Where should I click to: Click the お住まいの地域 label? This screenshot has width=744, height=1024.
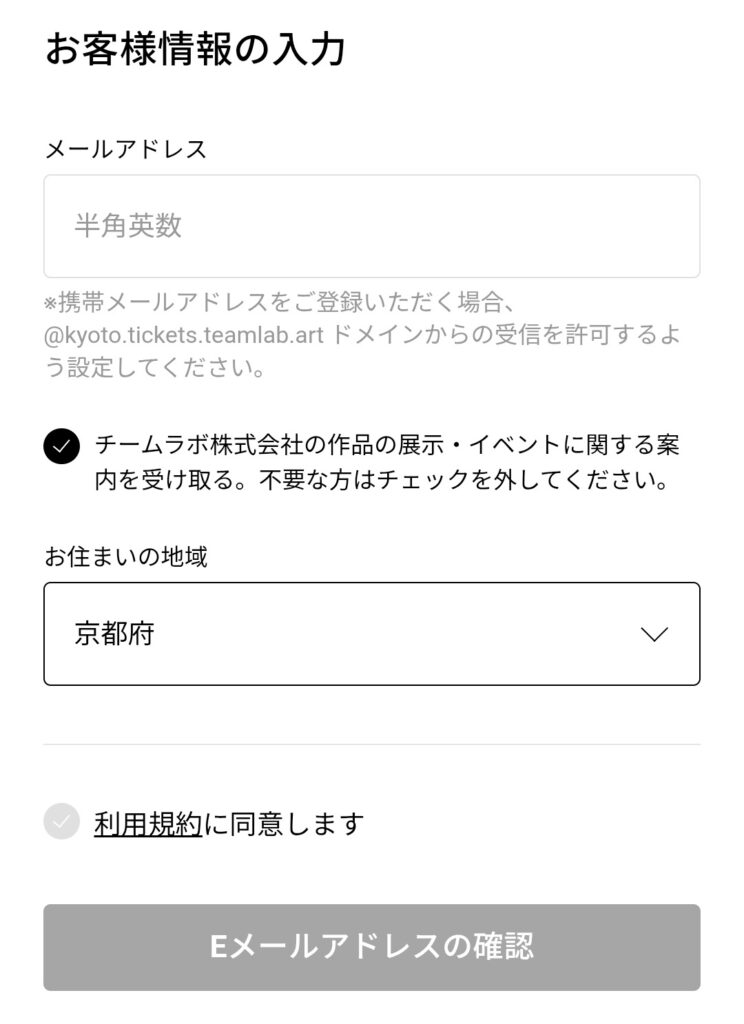[x=126, y=557]
